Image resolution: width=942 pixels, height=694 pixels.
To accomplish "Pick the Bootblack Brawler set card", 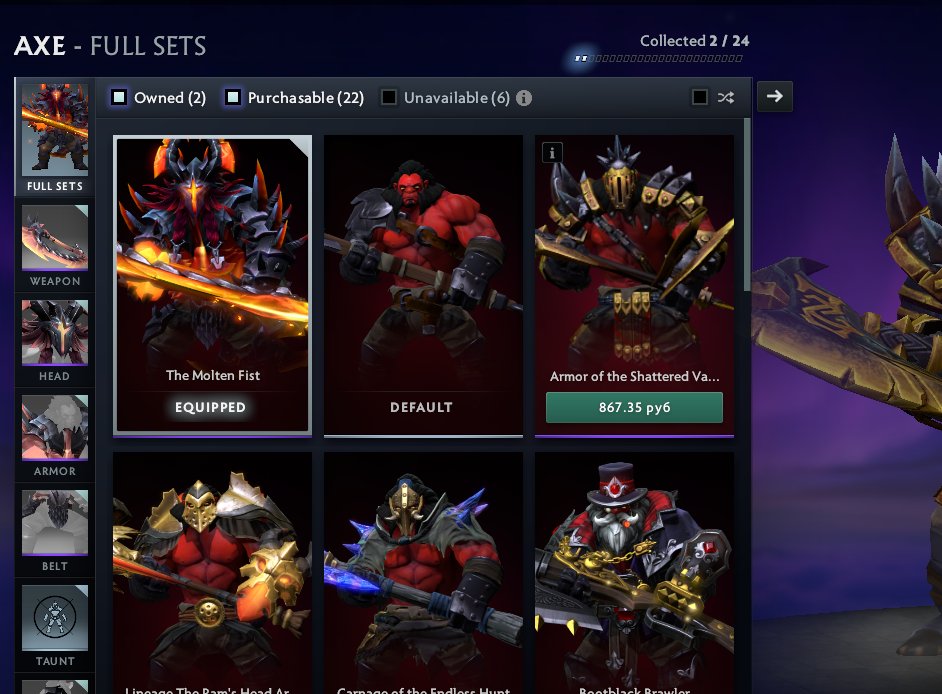I will click(x=634, y=573).
